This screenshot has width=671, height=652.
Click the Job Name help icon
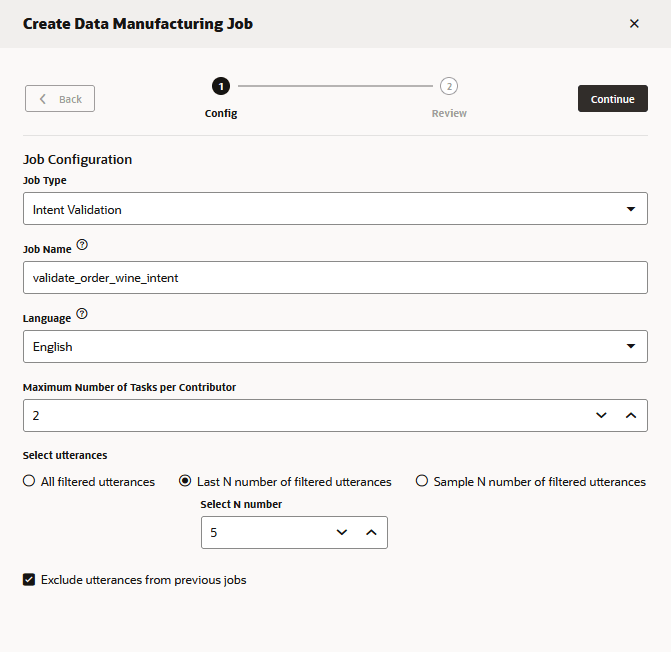click(82, 245)
